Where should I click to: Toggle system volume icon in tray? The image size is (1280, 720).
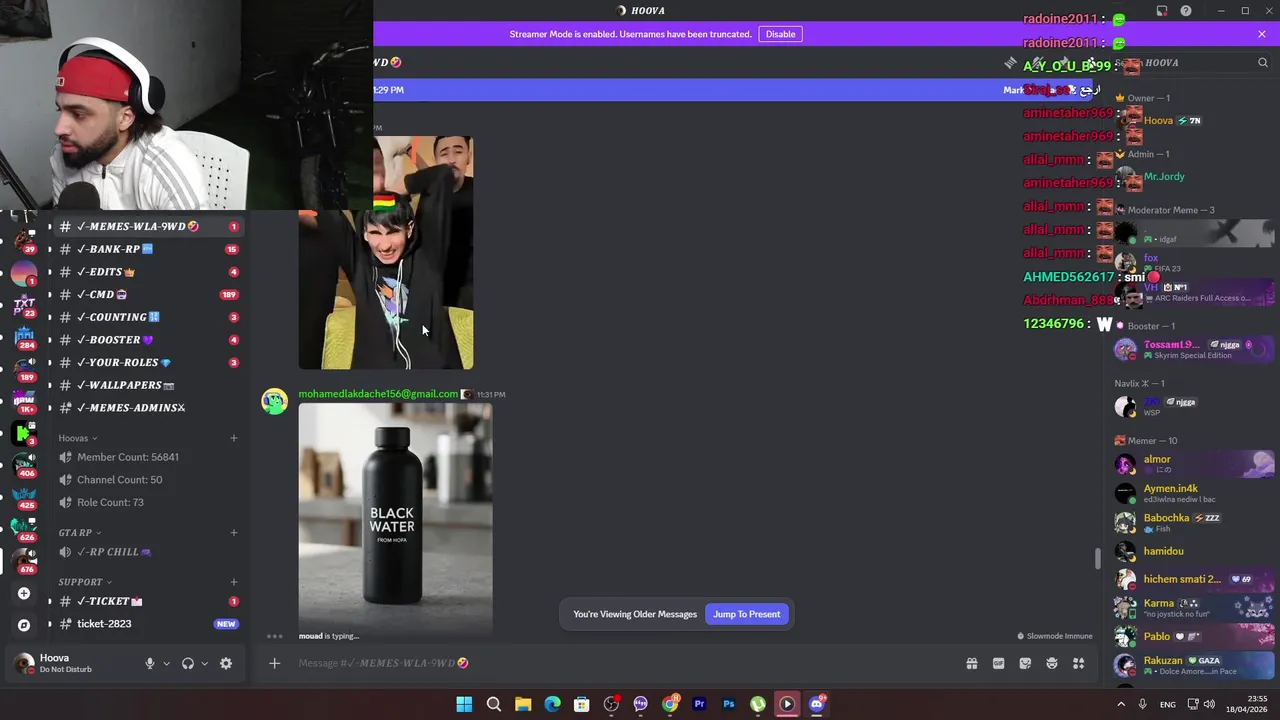[1209, 704]
